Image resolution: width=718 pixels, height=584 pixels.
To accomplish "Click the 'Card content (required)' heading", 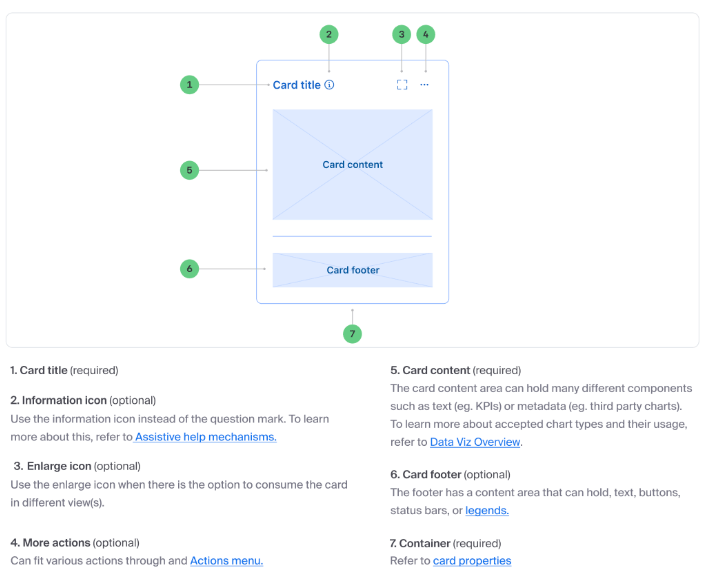I will (x=455, y=370).
